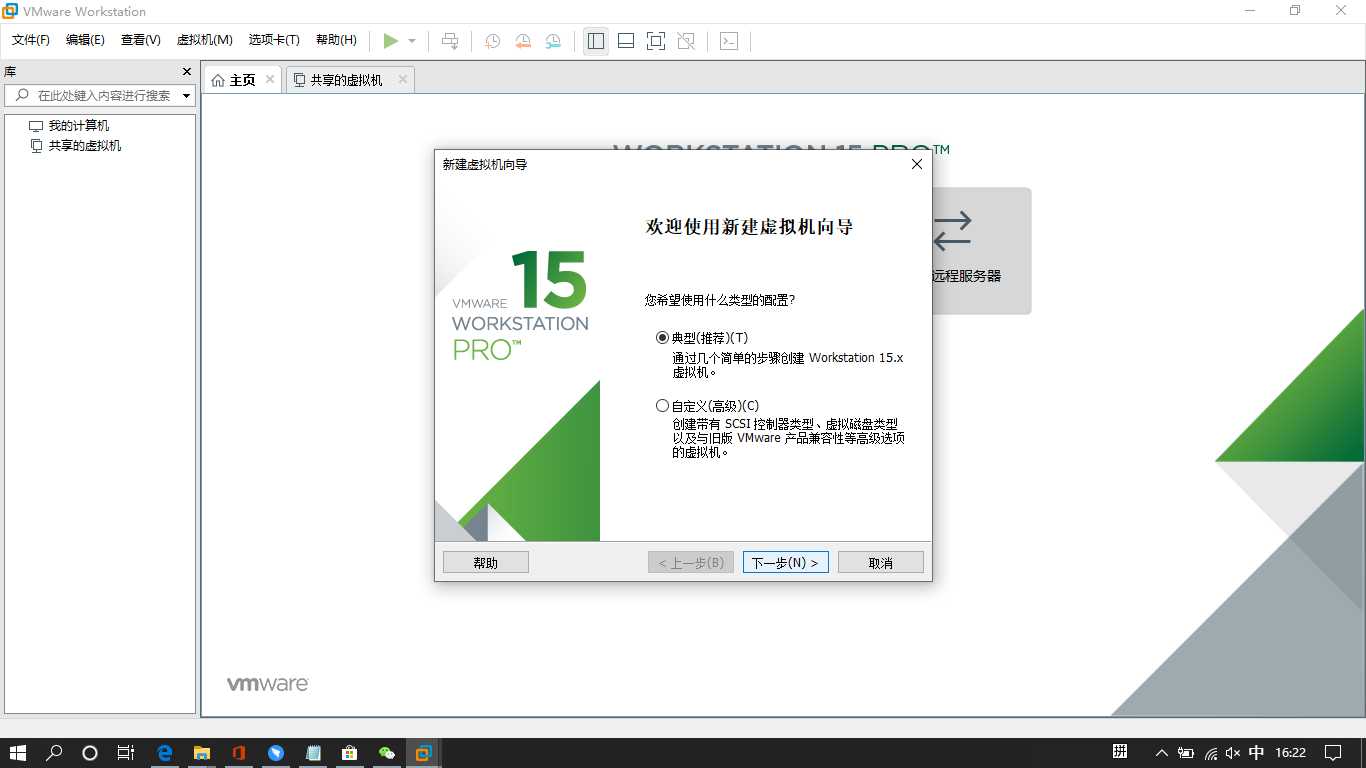
Task: Open the 文件(F) menu
Action: pyautogui.click(x=31, y=40)
